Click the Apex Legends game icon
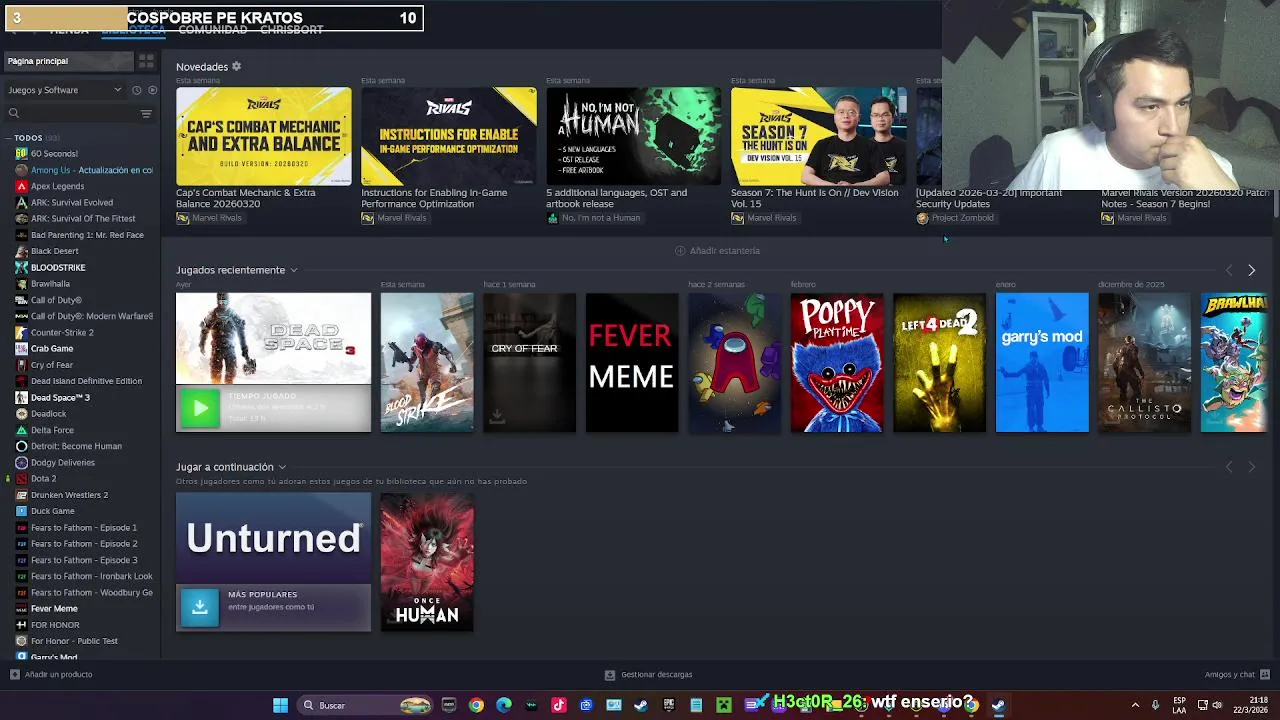This screenshot has width=1280, height=720. pyautogui.click(x=21, y=186)
